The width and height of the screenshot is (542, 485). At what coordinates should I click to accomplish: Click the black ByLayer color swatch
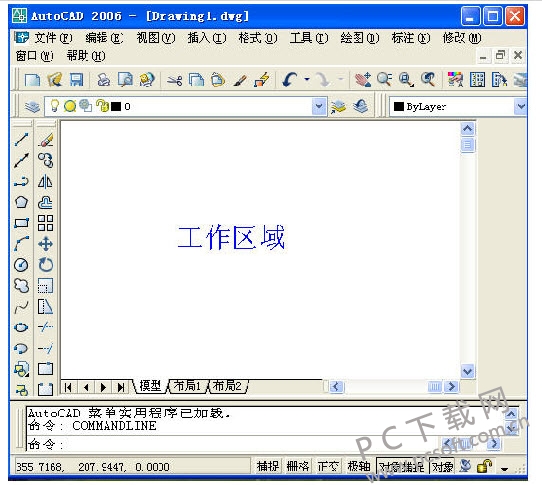pos(399,106)
